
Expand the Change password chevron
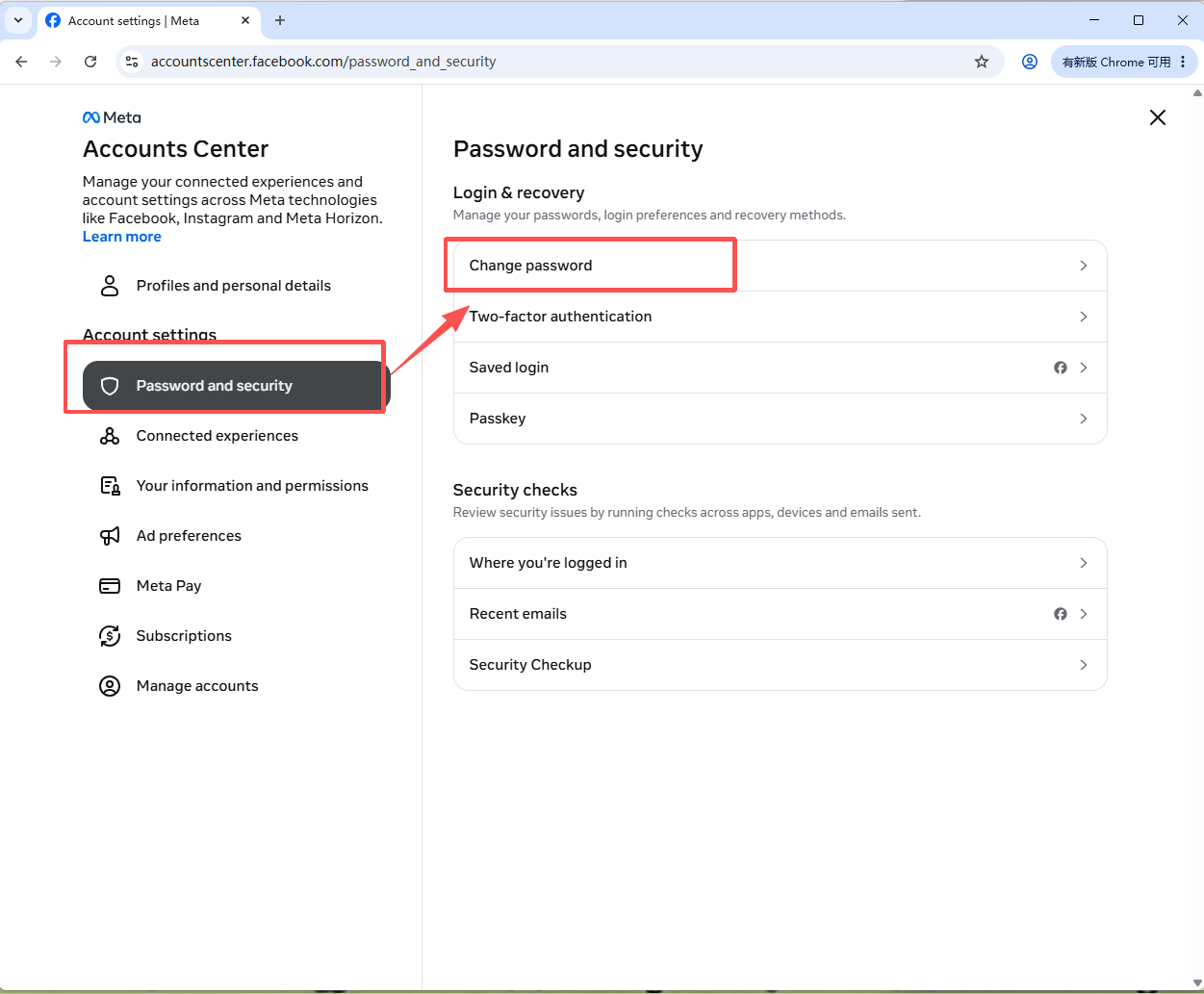pyautogui.click(x=1084, y=266)
